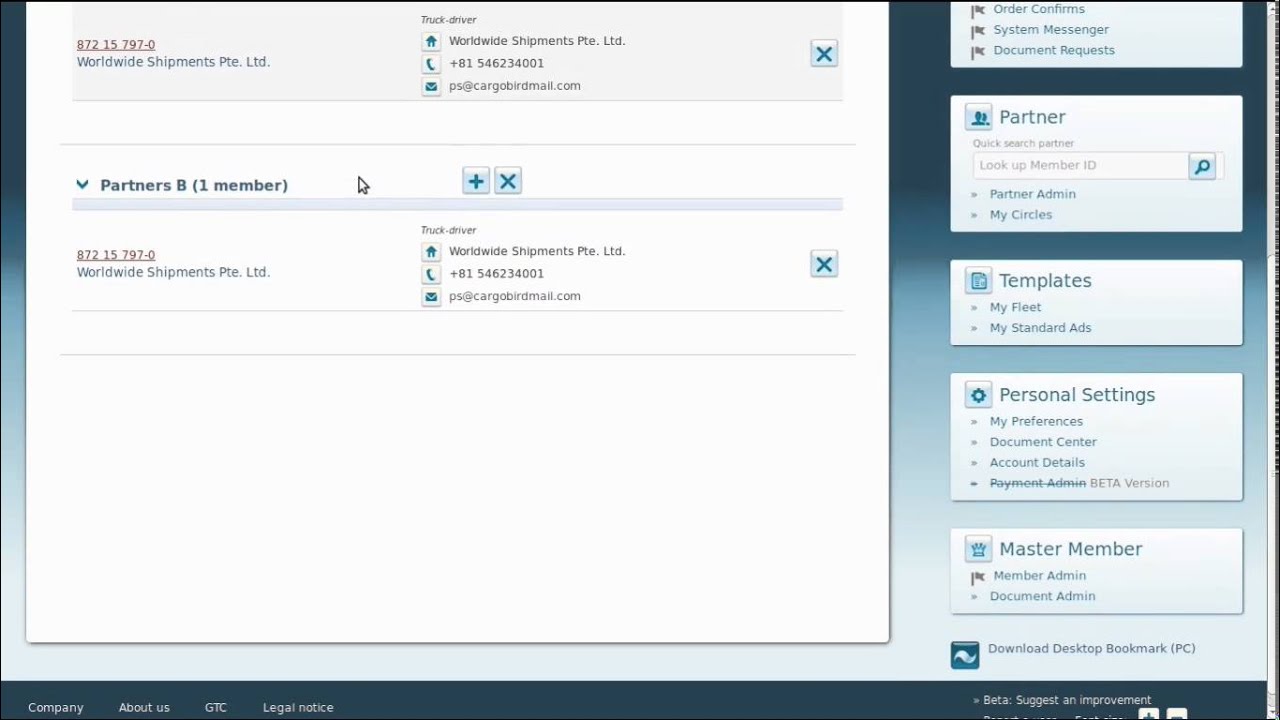Click the envelope icon in the upper partner row

point(431,87)
